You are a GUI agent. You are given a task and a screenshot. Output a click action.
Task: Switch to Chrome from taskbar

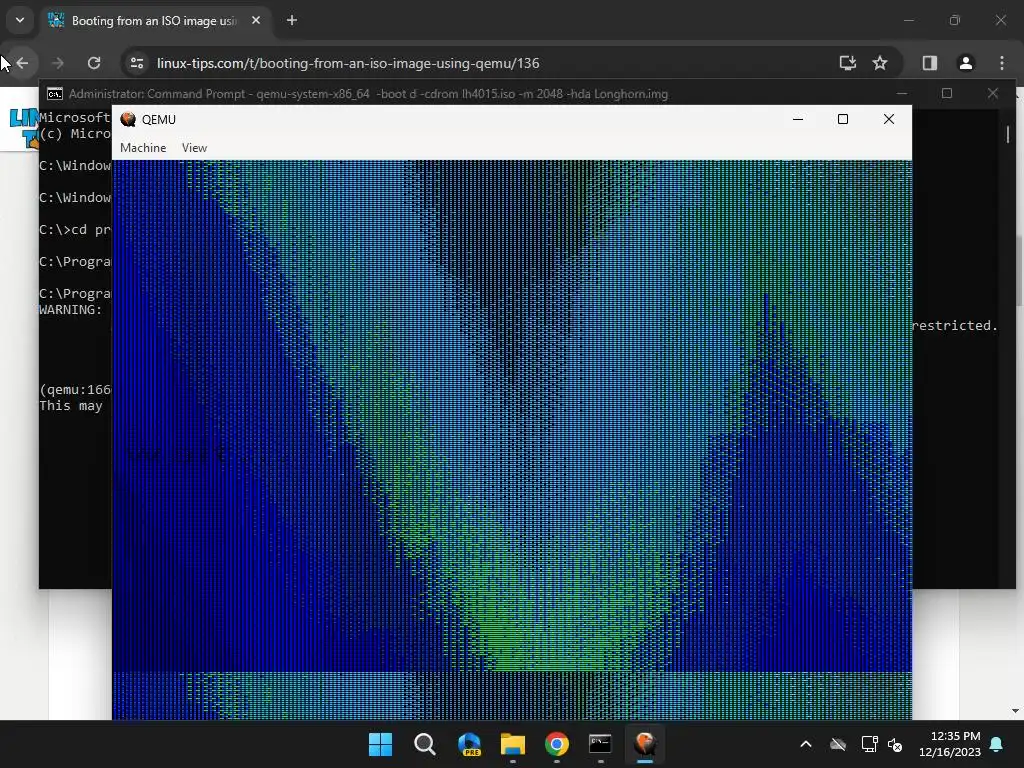[556, 744]
